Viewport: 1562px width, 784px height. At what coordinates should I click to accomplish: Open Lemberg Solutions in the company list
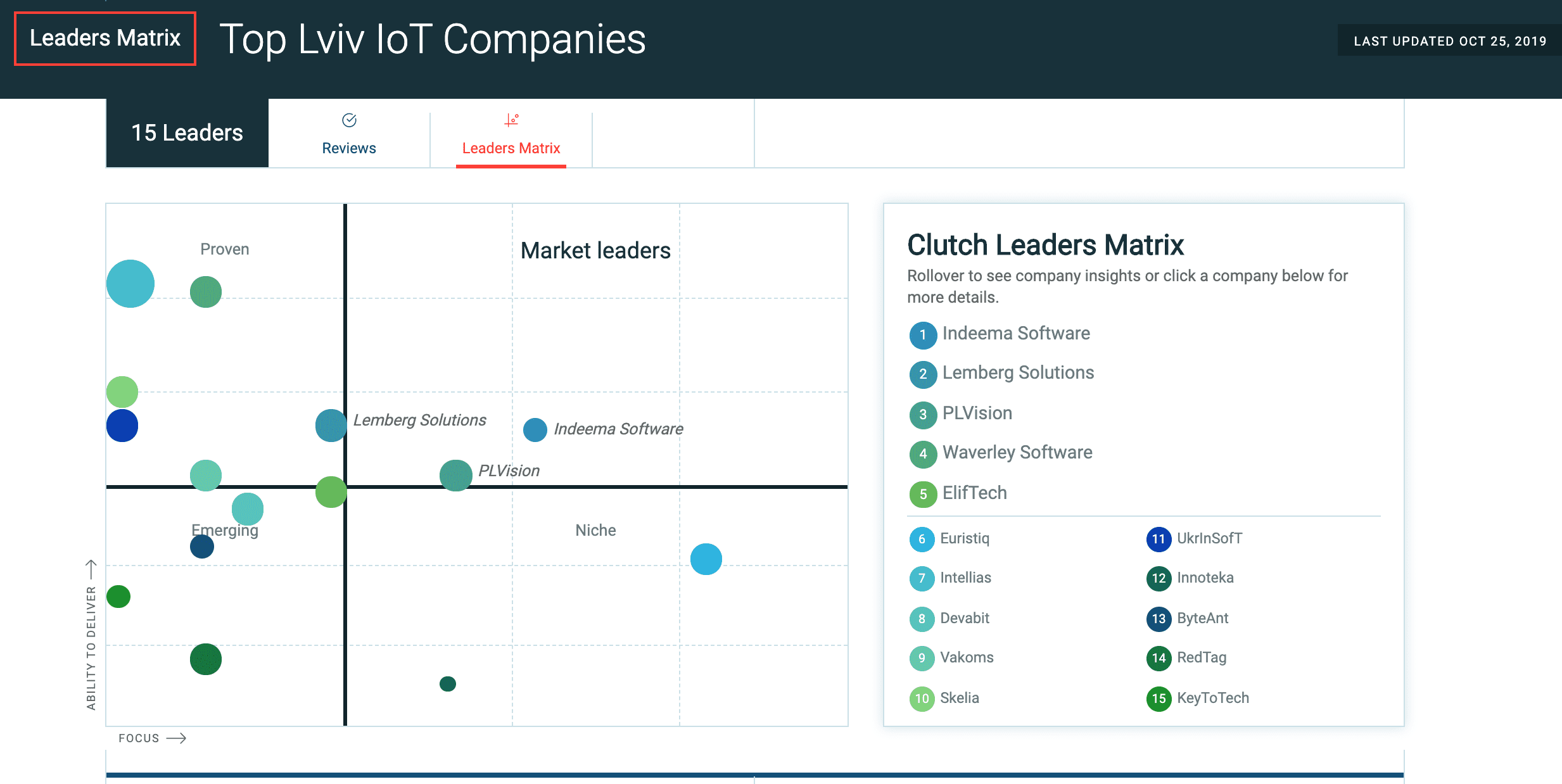[1018, 373]
